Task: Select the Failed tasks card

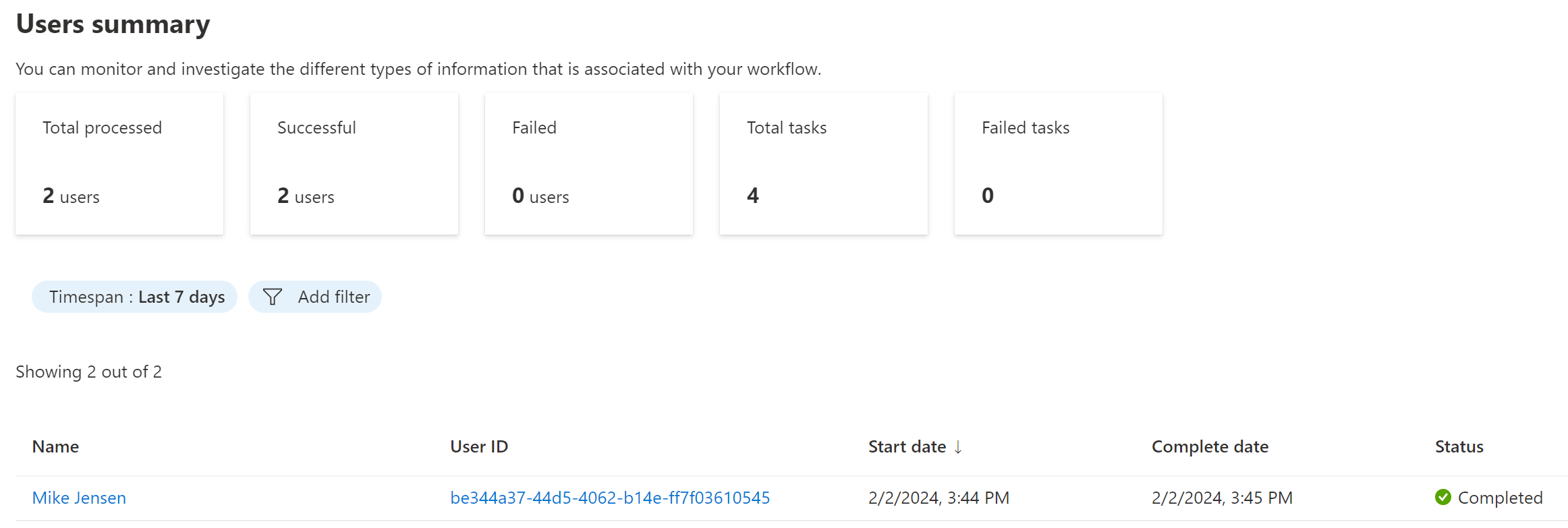Action: pos(1059,164)
